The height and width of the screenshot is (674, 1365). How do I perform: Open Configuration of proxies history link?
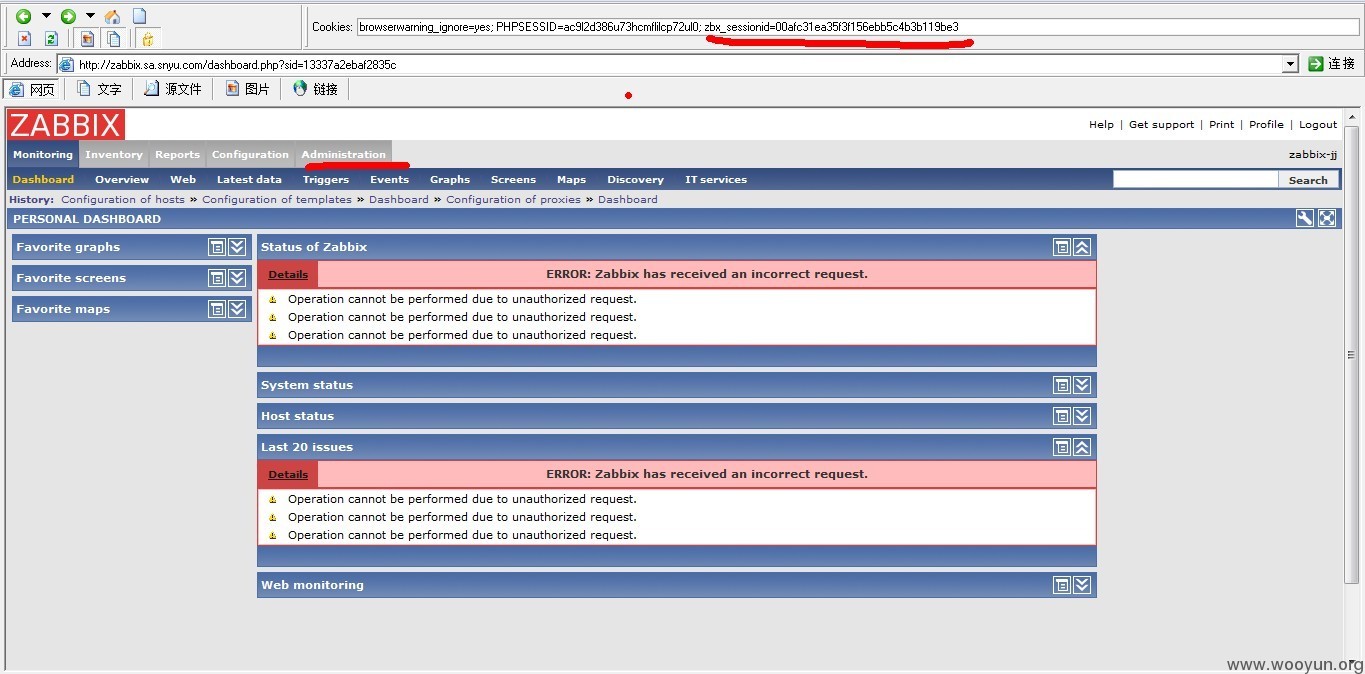point(513,199)
